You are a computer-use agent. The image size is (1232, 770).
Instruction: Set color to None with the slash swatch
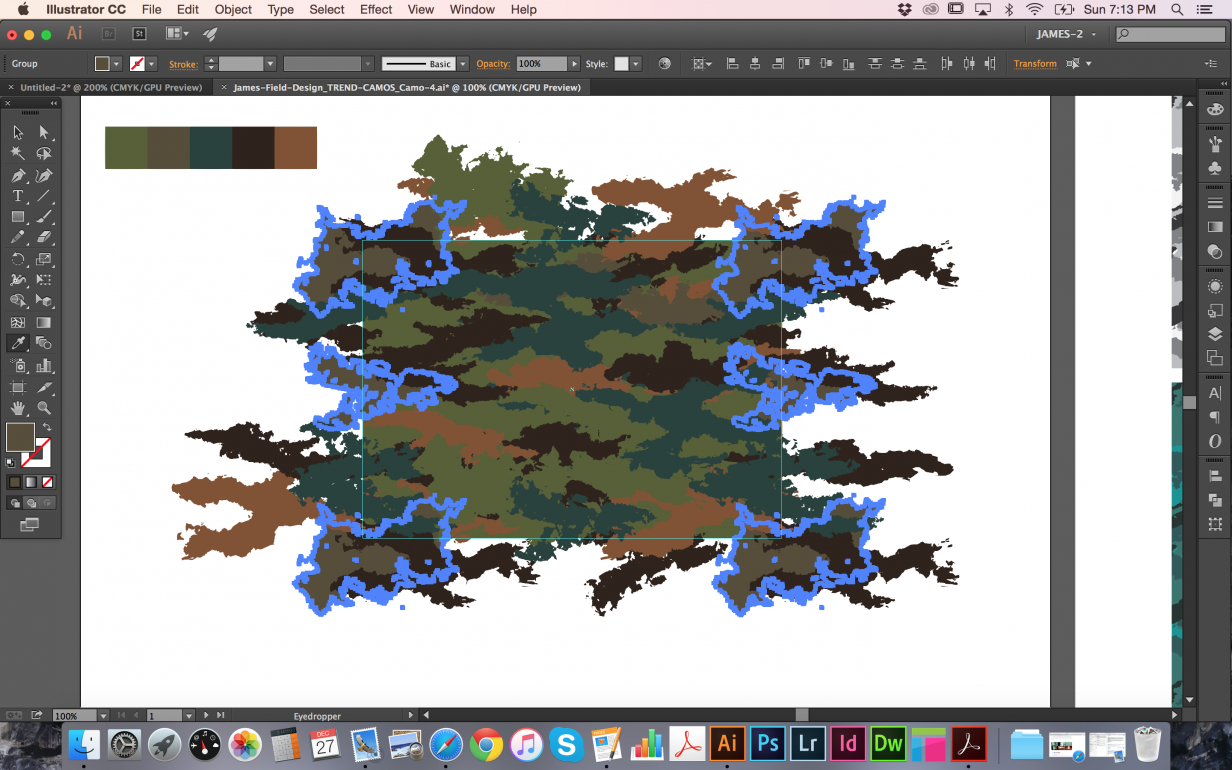click(47, 482)
